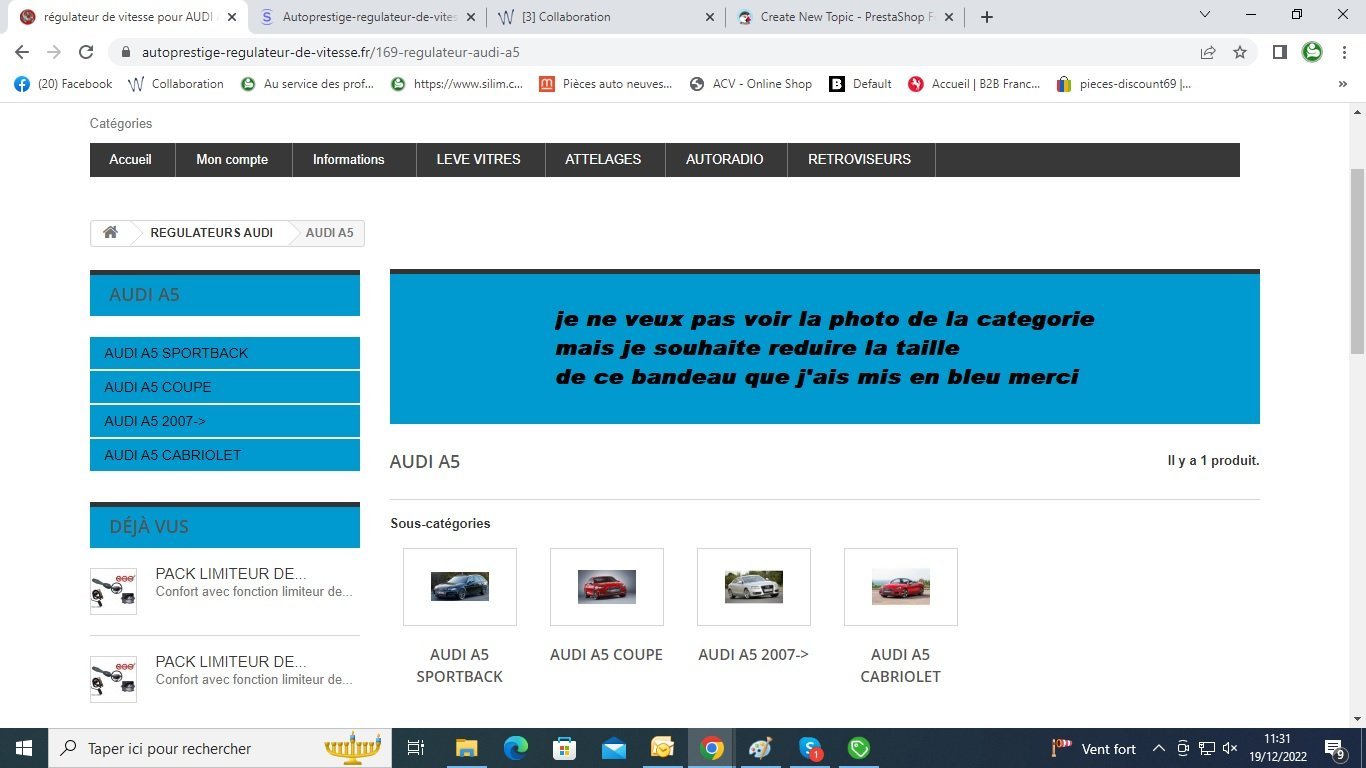This screenshot has width=1366, height=768.
Task: Open the tab search chevron
Action: coord(1205,15)
